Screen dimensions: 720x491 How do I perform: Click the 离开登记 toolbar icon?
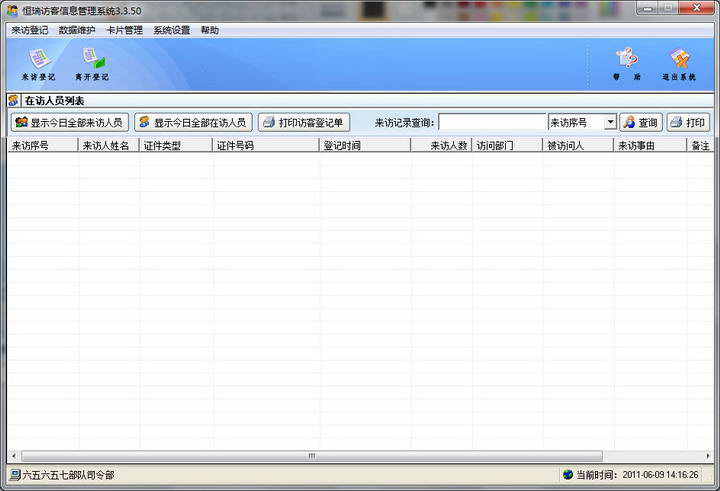click(92, 64)
